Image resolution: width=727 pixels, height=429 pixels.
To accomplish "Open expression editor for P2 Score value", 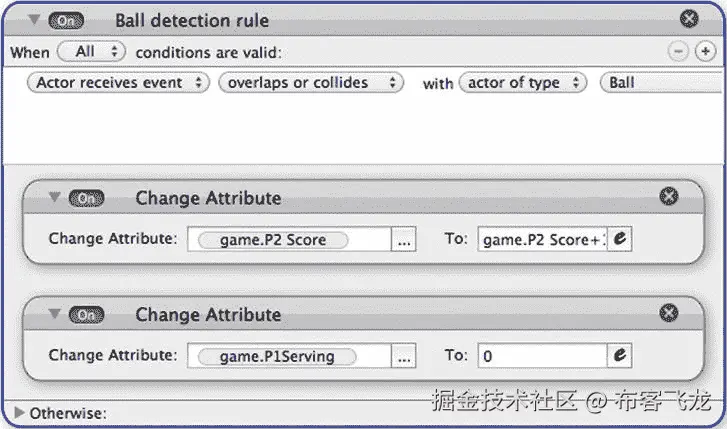I will pos(619,239).
